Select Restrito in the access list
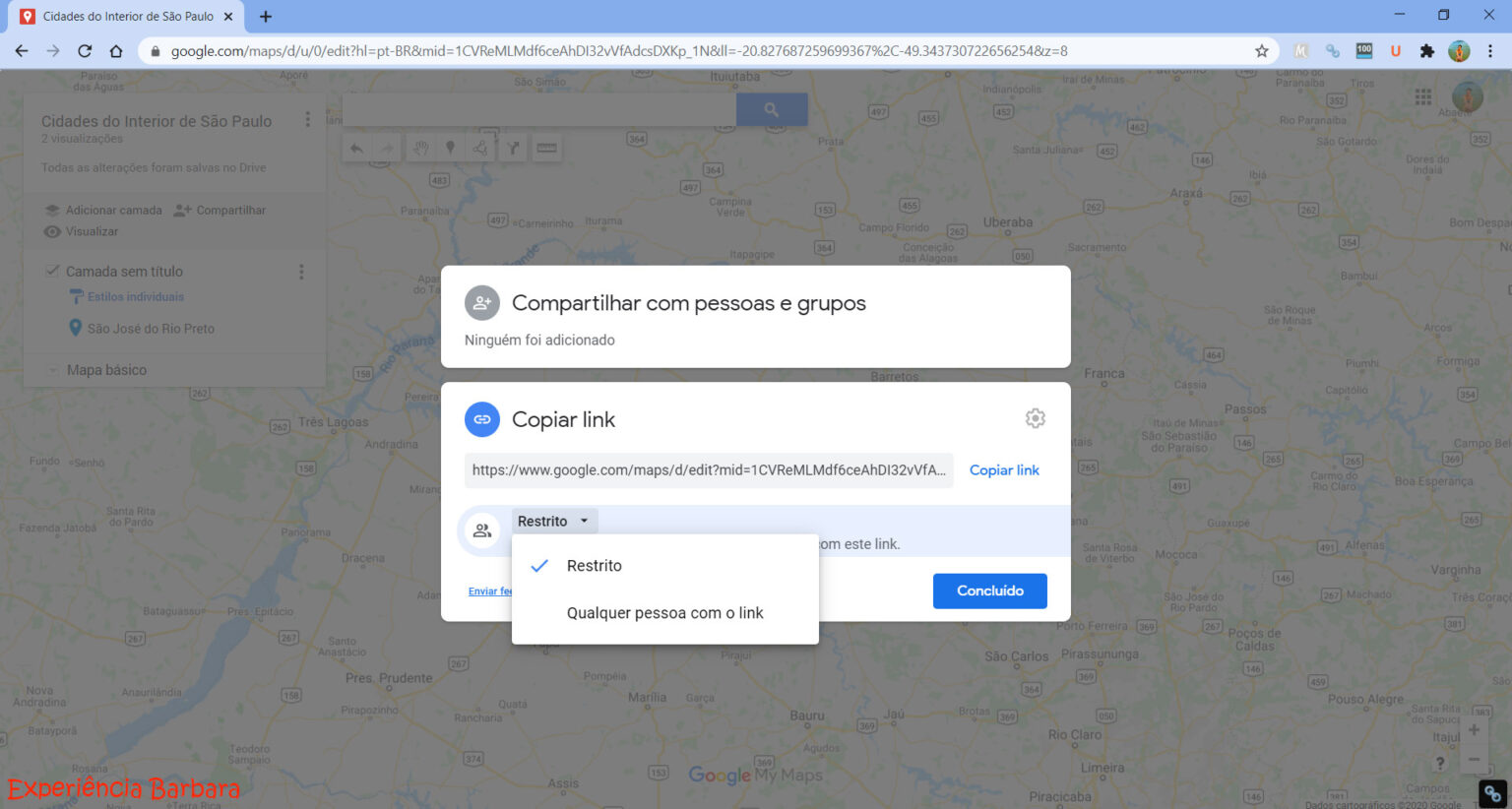The image size is (1512, 809). tap(594, 565)
